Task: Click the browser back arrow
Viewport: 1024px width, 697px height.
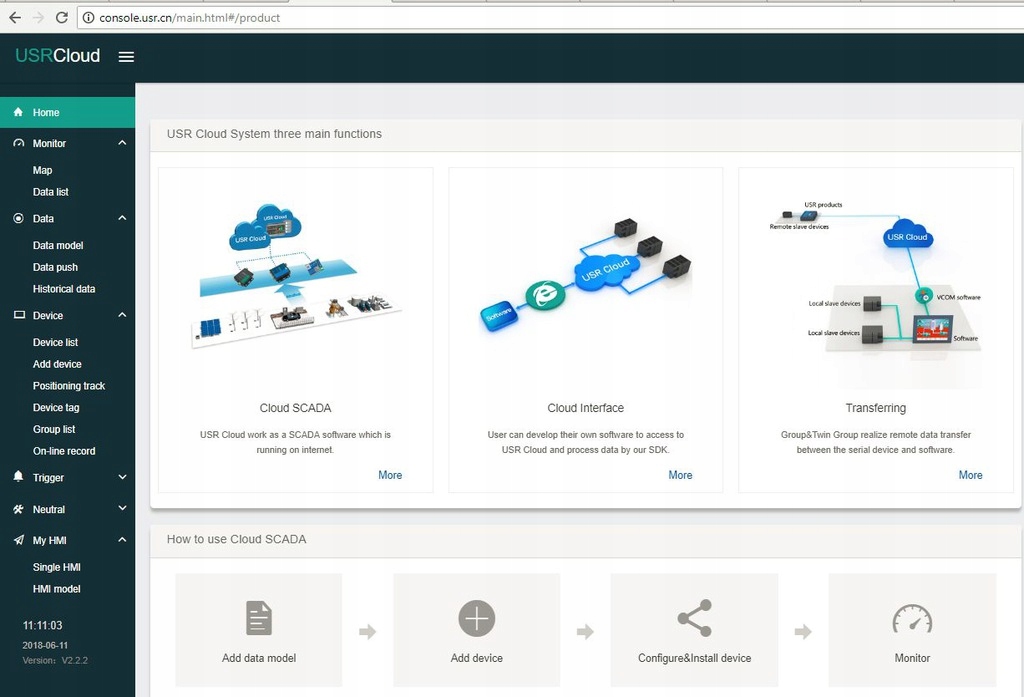Action: click(15, 18)
